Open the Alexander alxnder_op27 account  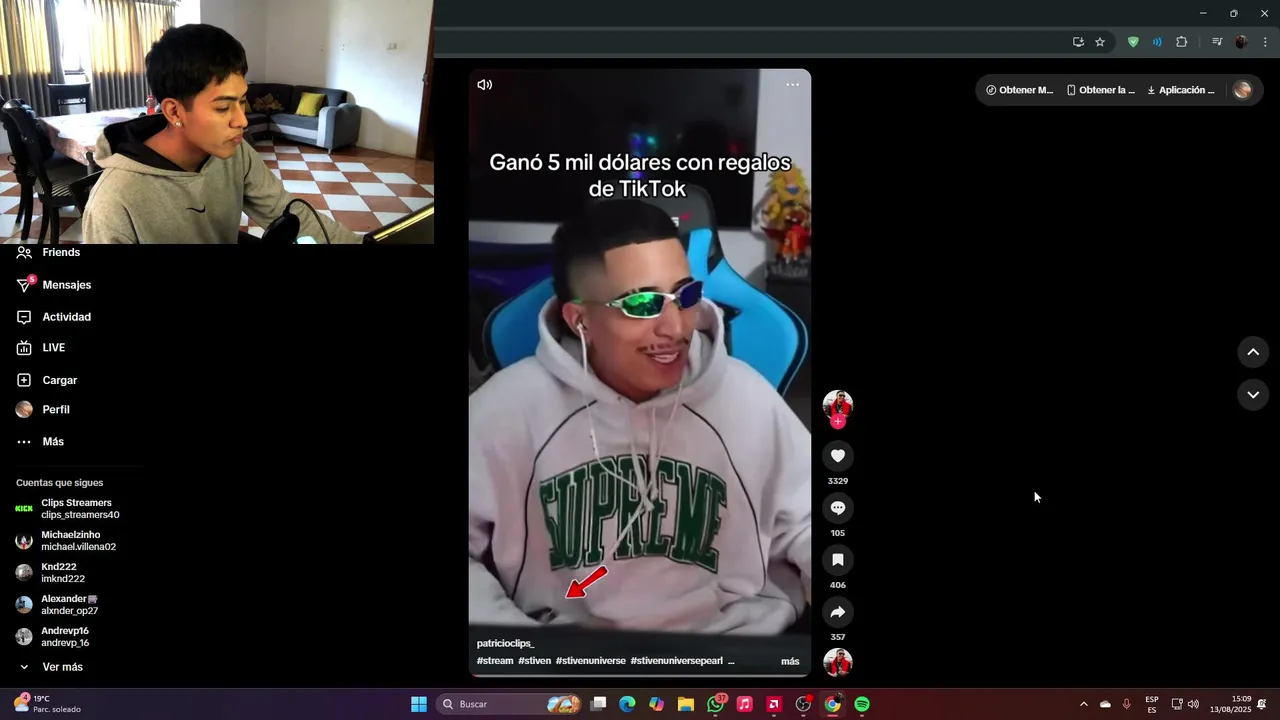pyautogui.click(x=57, y=605)
